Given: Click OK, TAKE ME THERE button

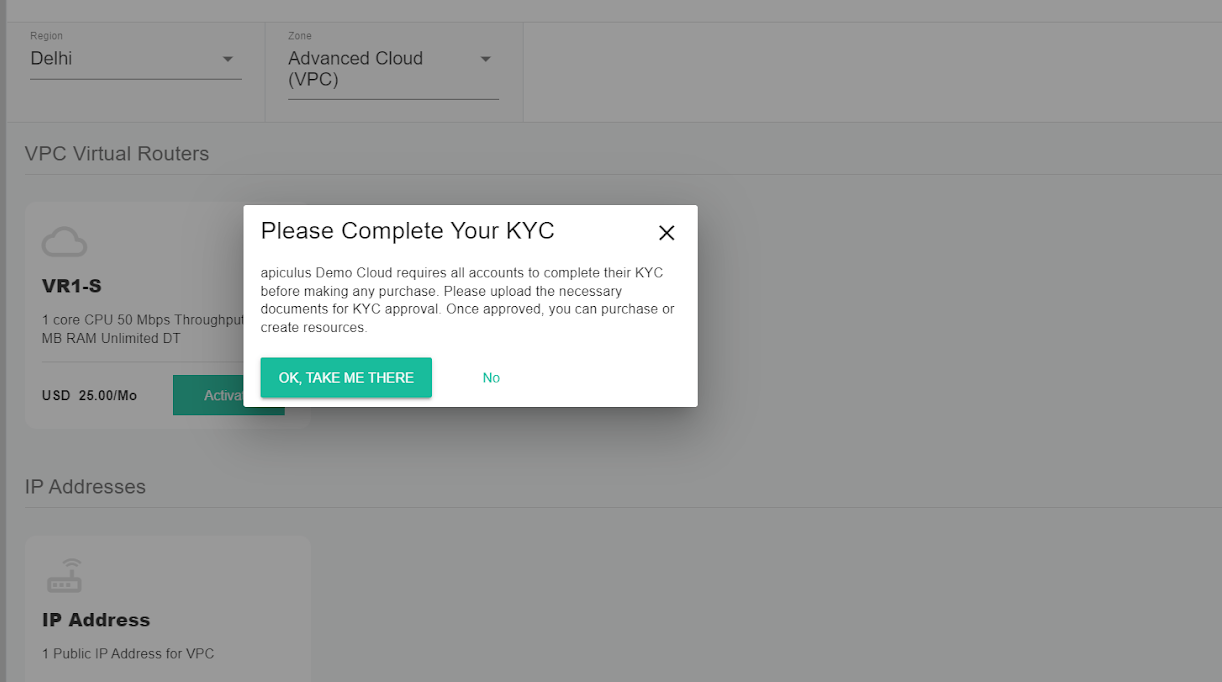Looking at the screenshot, I should (346, 378).
